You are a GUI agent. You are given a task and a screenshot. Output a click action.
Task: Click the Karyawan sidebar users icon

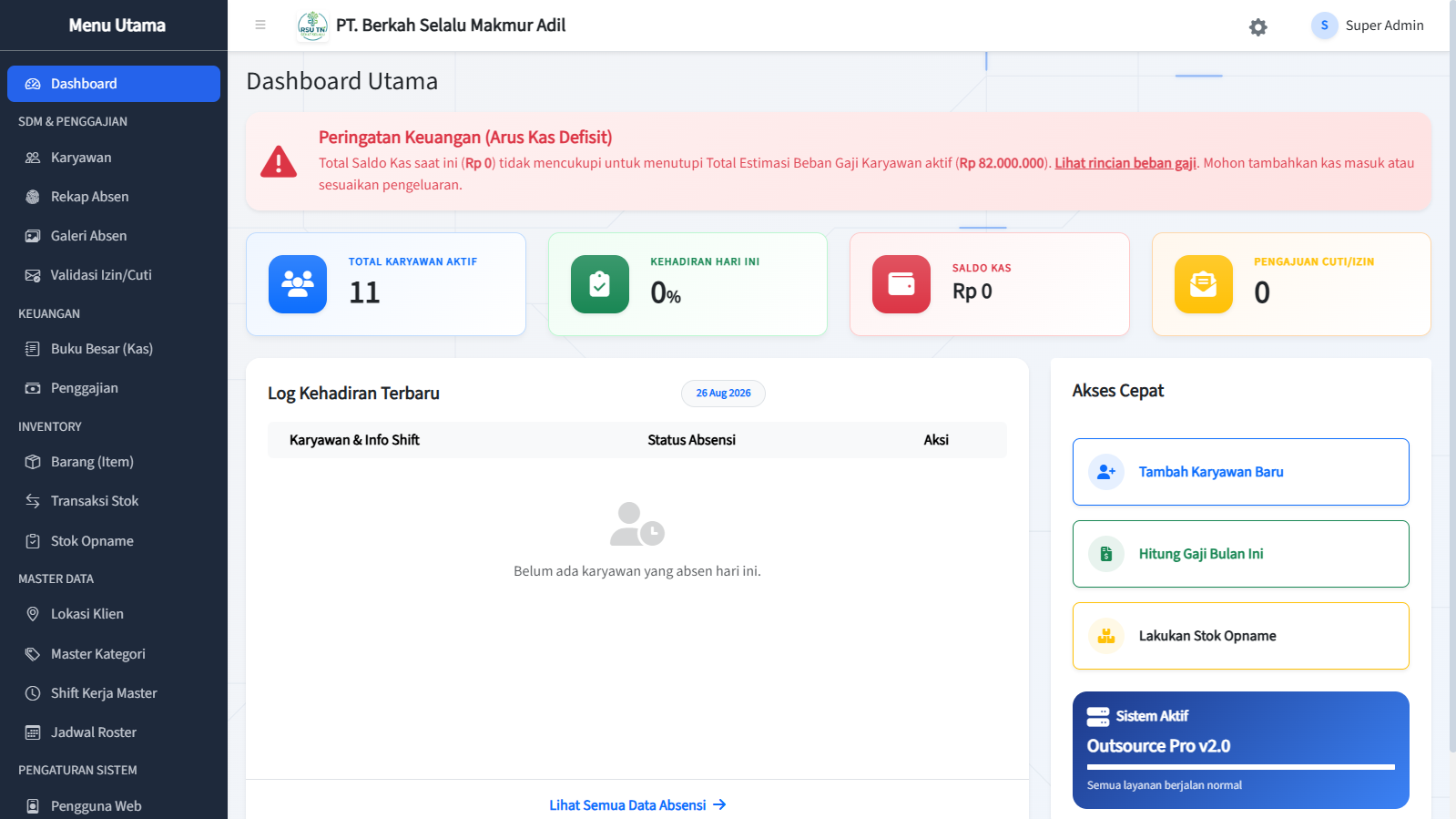[33, 158]
